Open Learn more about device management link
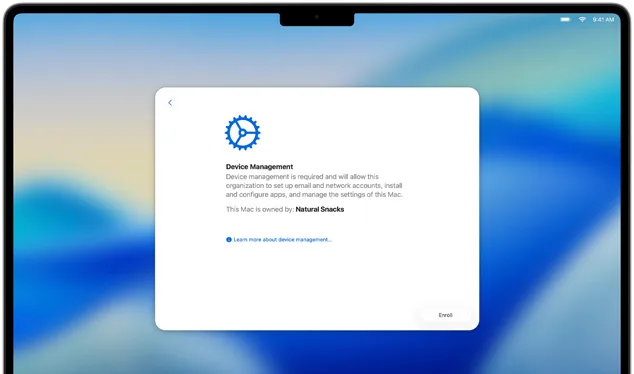Image resolution: width=634 pixels, height=374 pixels. point(283,240)
